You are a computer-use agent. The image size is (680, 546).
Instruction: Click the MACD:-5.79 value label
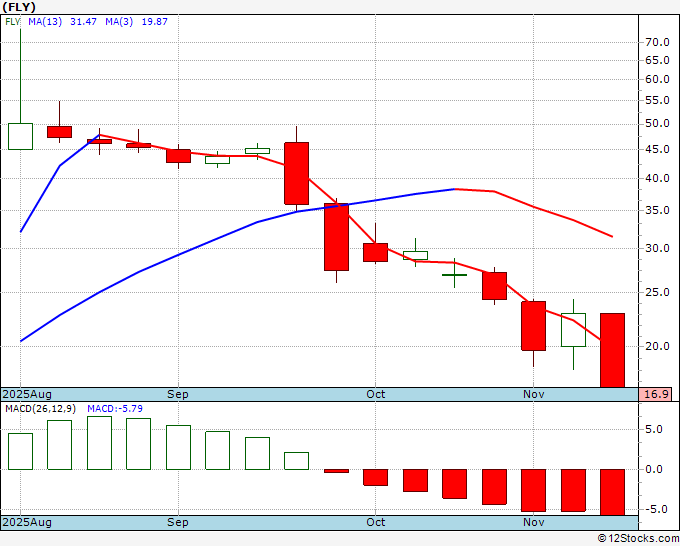point(115,409)
